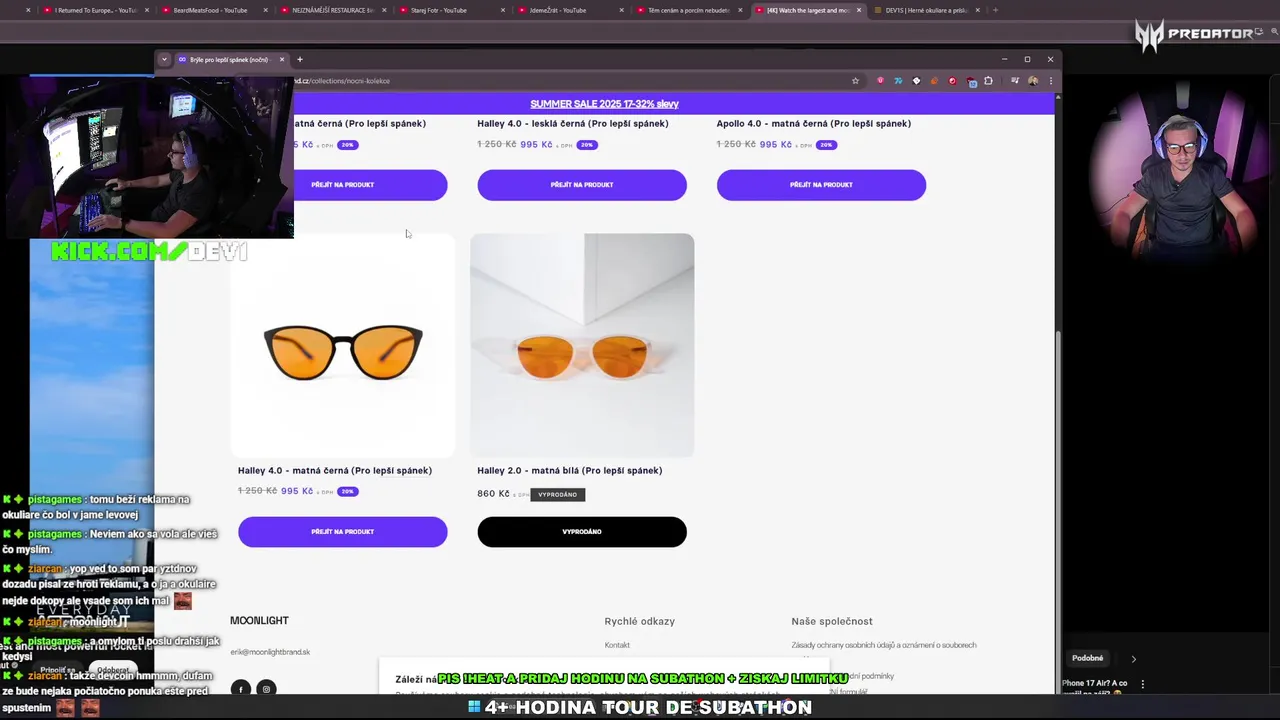
Task: Open 'Halley 4.0 - matná černá' title below image
Action: coord(335,471)
